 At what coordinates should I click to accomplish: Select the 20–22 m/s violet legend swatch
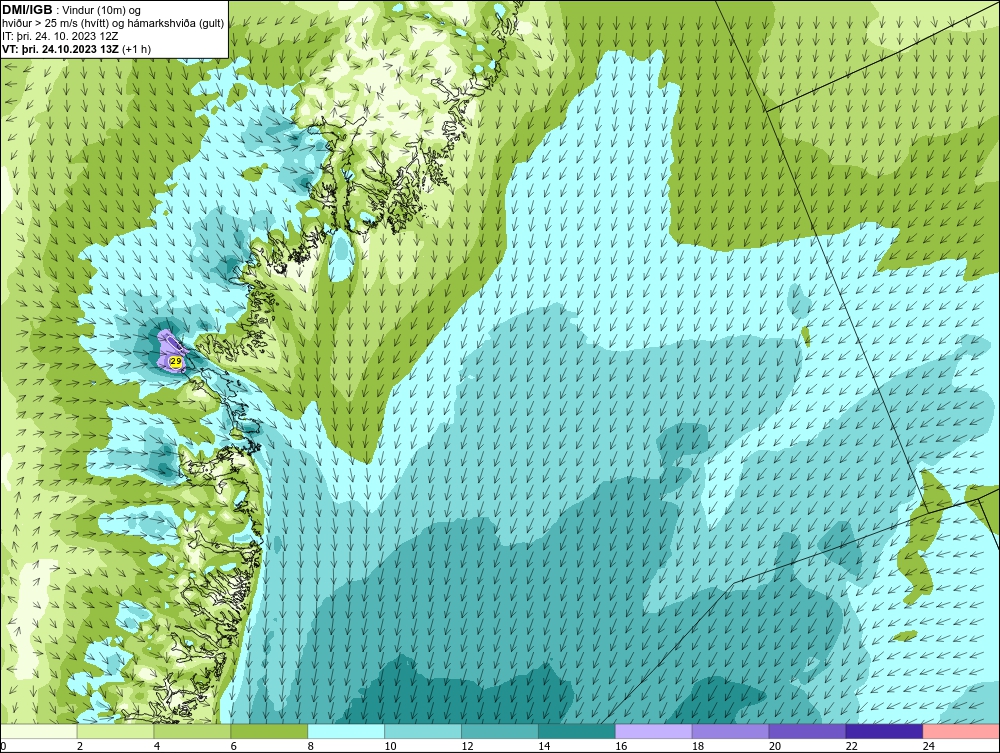(807, 731)
